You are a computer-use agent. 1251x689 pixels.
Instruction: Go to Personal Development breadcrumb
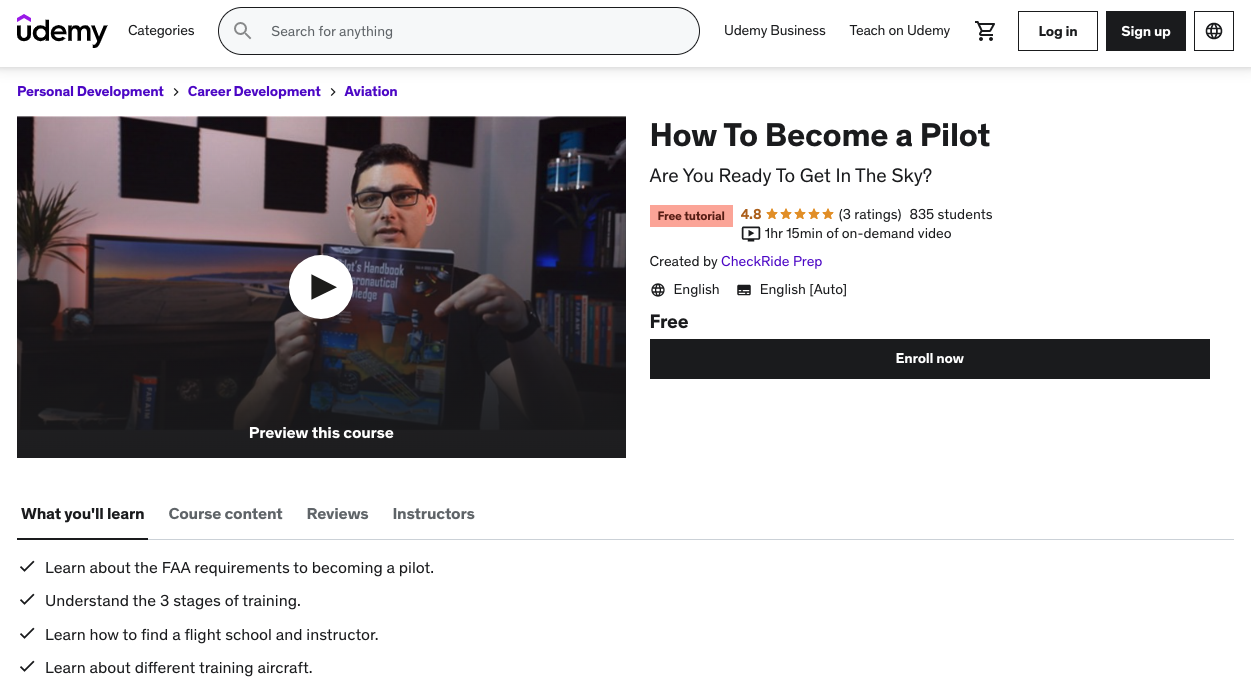[90, 91]
